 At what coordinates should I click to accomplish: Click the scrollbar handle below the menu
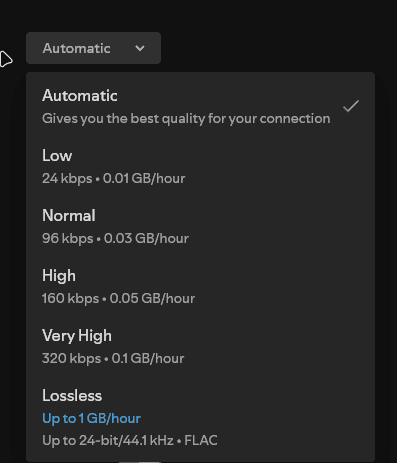point(140,462)
